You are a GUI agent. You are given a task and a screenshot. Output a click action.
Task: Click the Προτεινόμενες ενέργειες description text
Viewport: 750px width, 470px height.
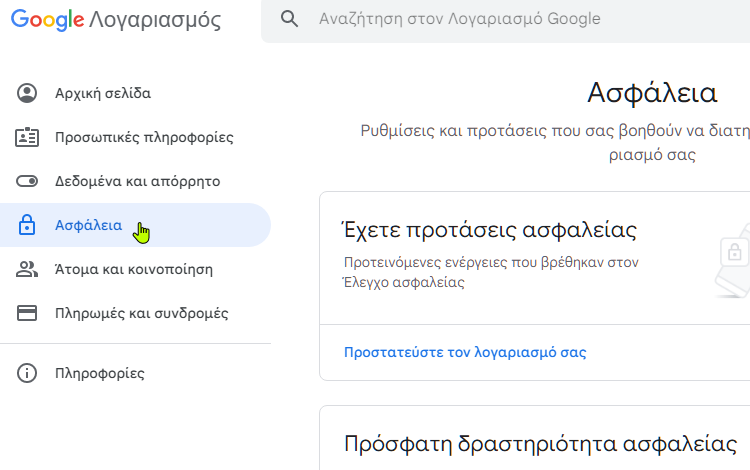click(491, 272)
